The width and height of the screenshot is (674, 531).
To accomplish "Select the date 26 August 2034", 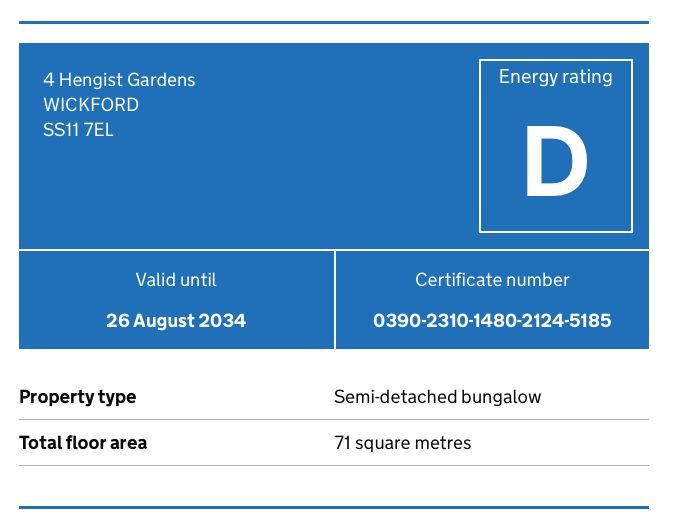I will pos(176,321).
